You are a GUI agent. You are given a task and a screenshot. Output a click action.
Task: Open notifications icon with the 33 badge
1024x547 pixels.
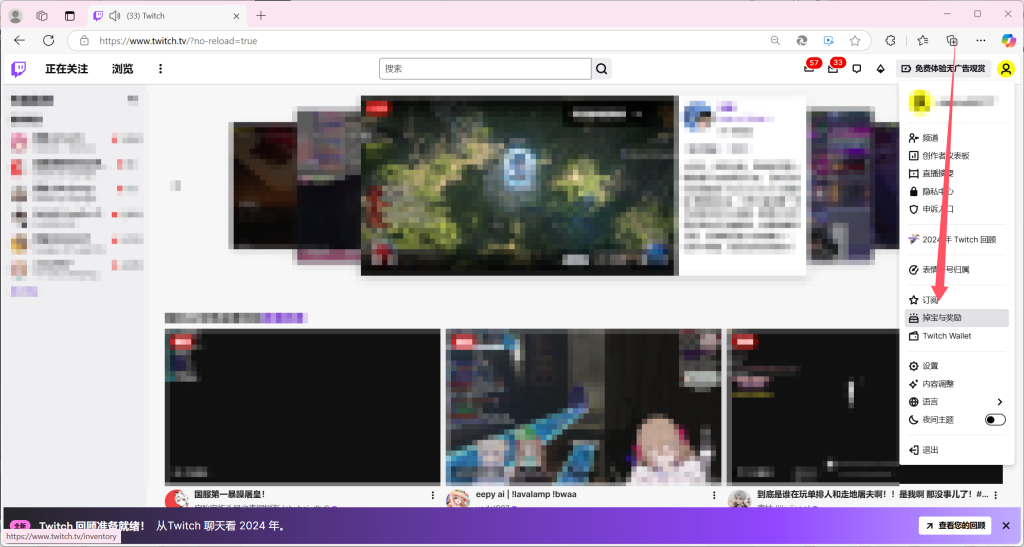click(833, 69)
